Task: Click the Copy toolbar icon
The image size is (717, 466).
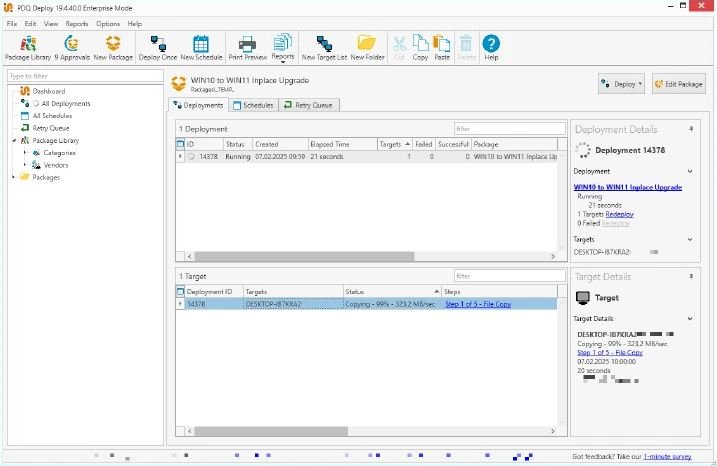Action: pos(420,48)
